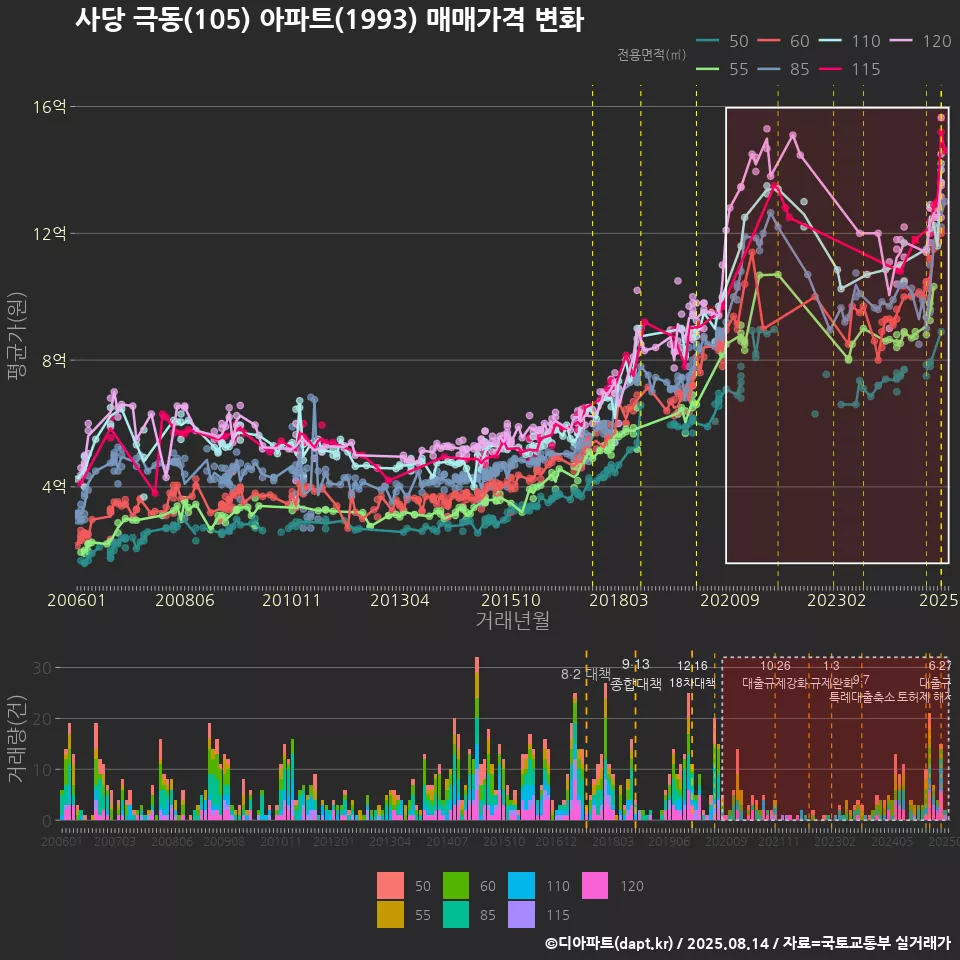Click the mustard 55 volume legend swatch

(x=390, y=914)
